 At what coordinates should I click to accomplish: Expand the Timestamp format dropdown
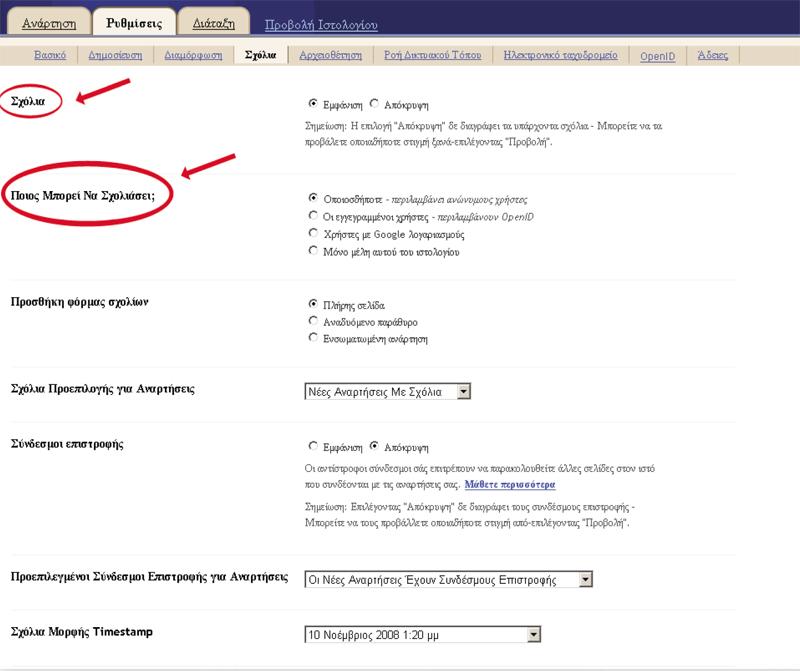coord(533,634)
